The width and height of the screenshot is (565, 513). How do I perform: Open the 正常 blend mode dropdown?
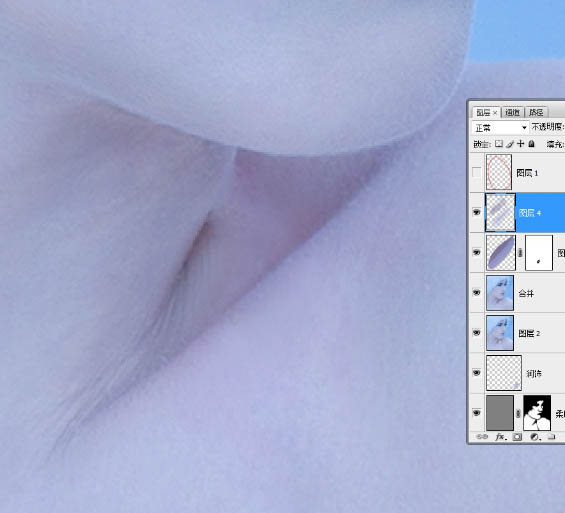pos(500,127)
